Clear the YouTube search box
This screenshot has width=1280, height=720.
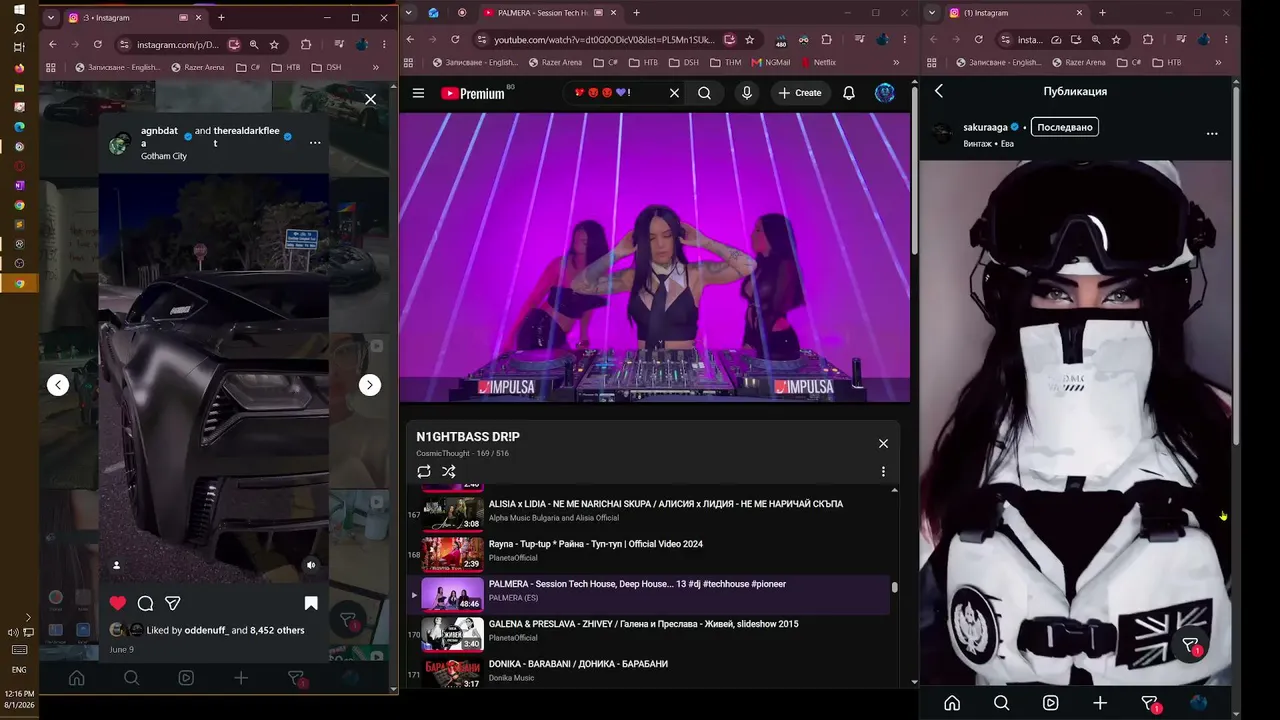(x=674, y=93)
